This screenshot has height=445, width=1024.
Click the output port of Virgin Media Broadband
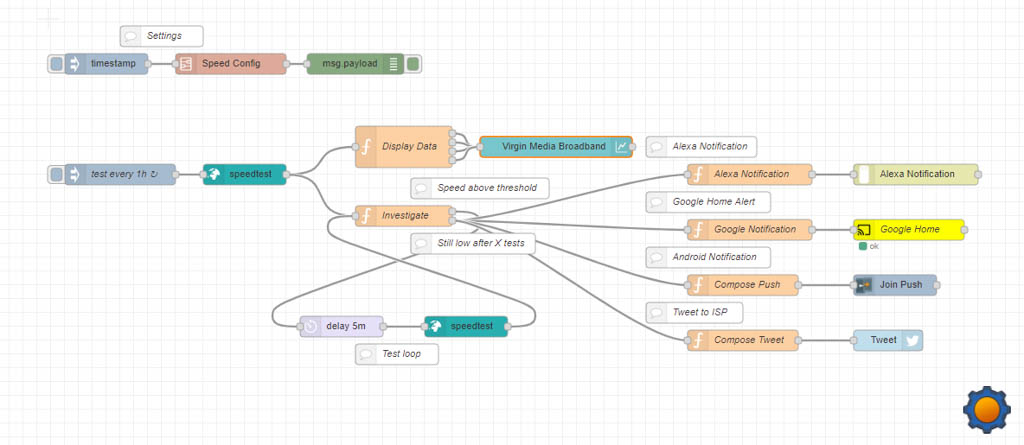632,146
